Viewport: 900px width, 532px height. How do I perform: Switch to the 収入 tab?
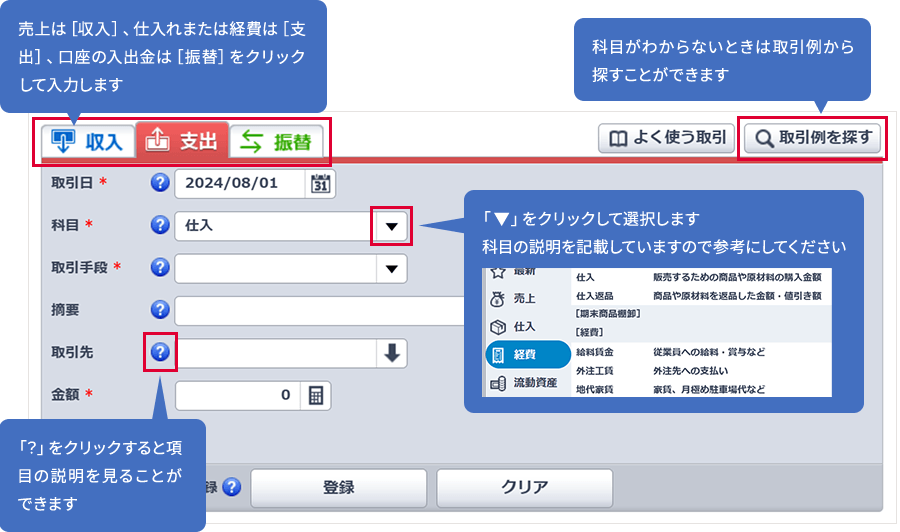coord(88,141)
